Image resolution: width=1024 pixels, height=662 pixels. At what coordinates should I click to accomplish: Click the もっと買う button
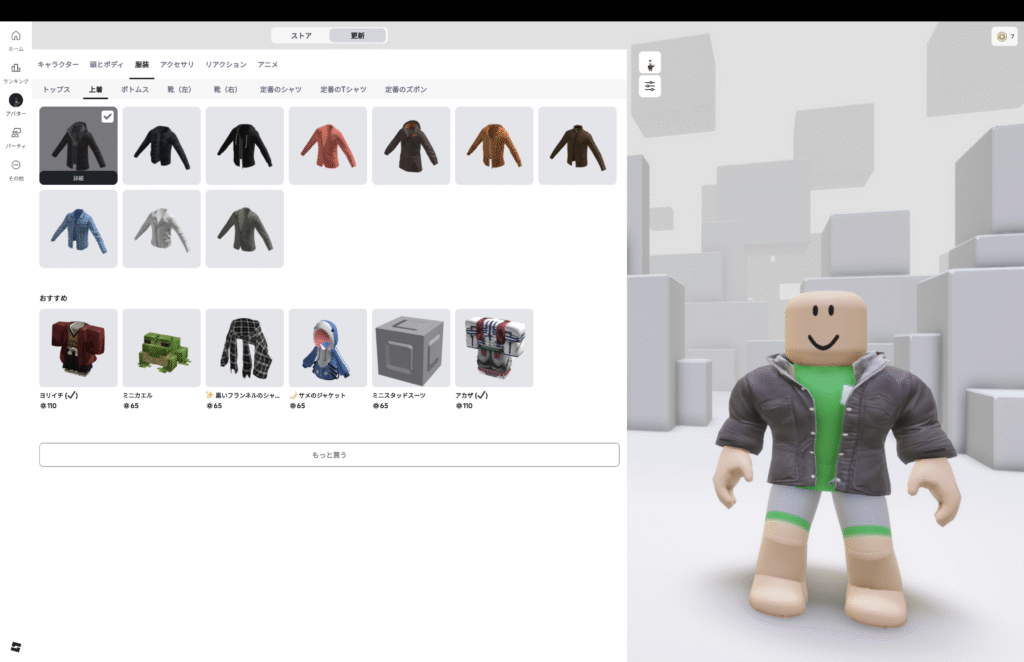pos(329,455)
